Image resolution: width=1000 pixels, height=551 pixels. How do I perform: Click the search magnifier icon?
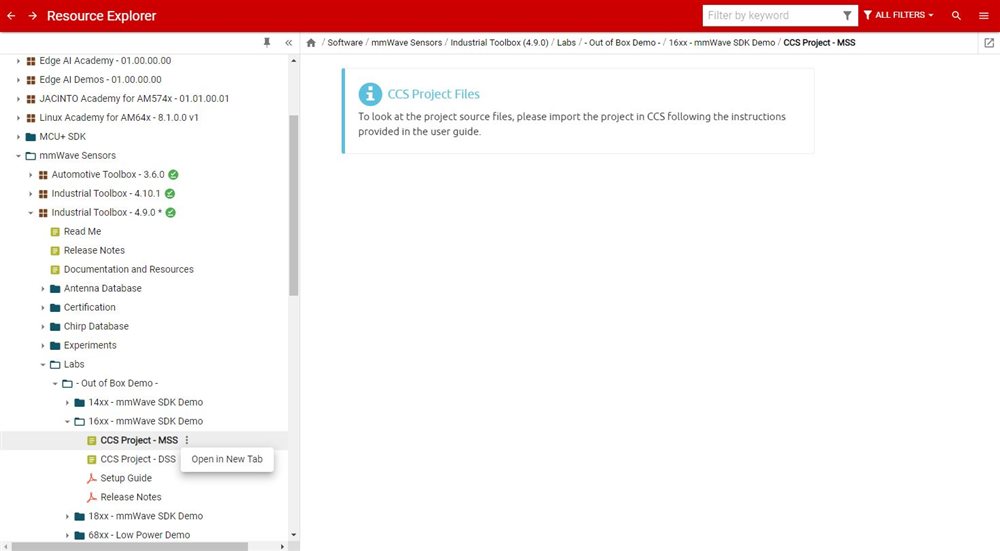point(956,15)
